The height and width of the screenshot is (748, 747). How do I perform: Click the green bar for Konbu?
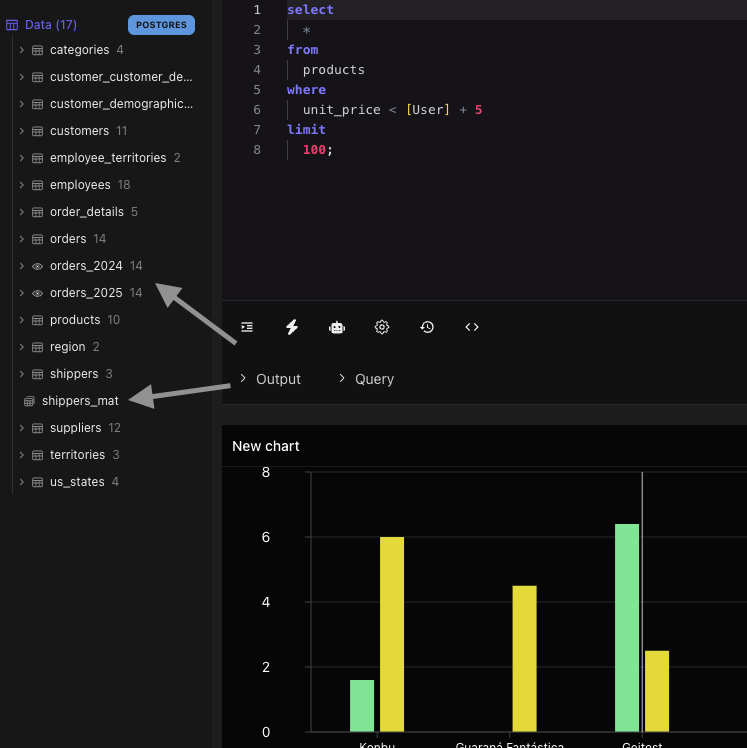[x=362, y=706]
